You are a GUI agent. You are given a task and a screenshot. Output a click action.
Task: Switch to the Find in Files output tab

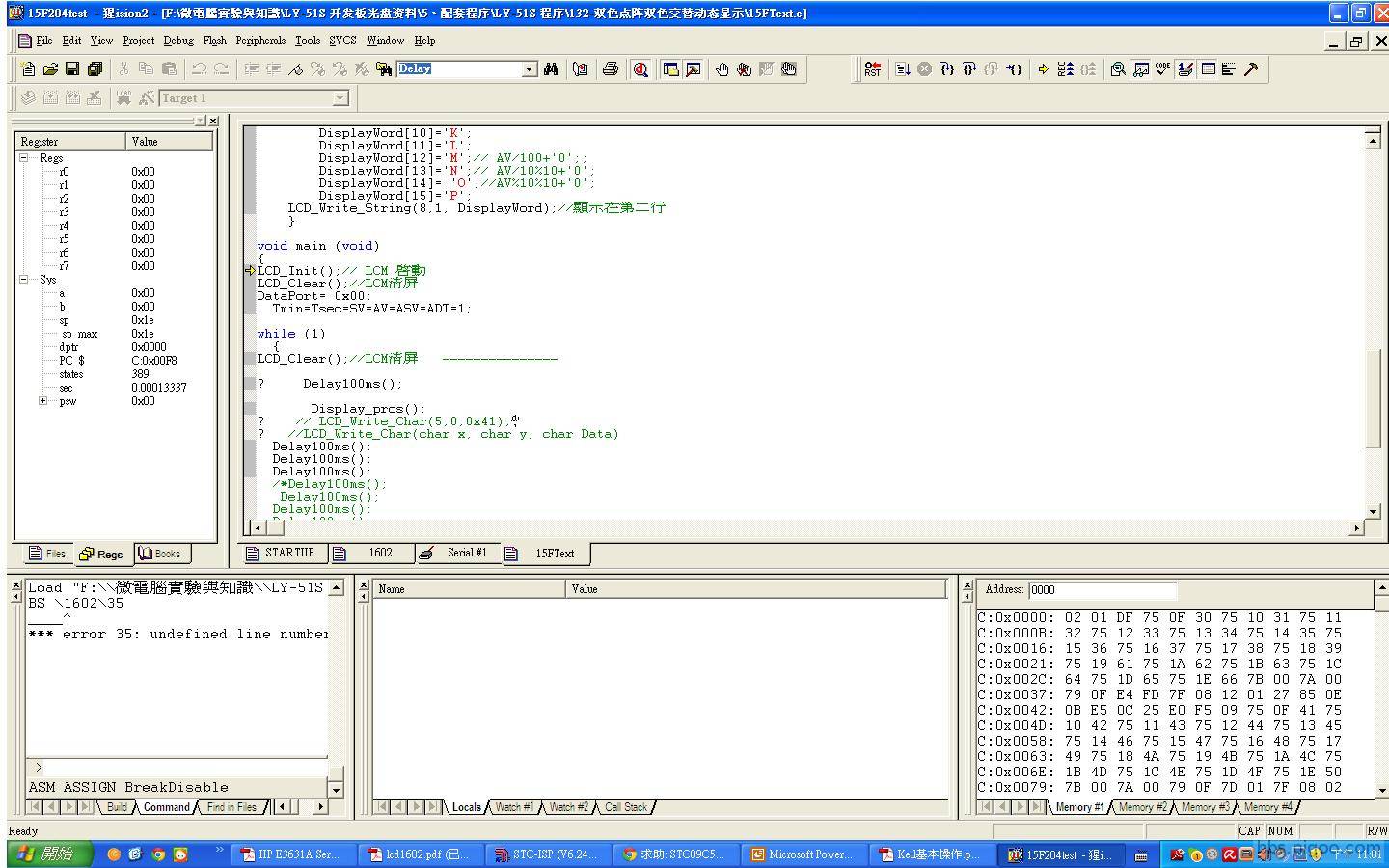pos(231,807)
